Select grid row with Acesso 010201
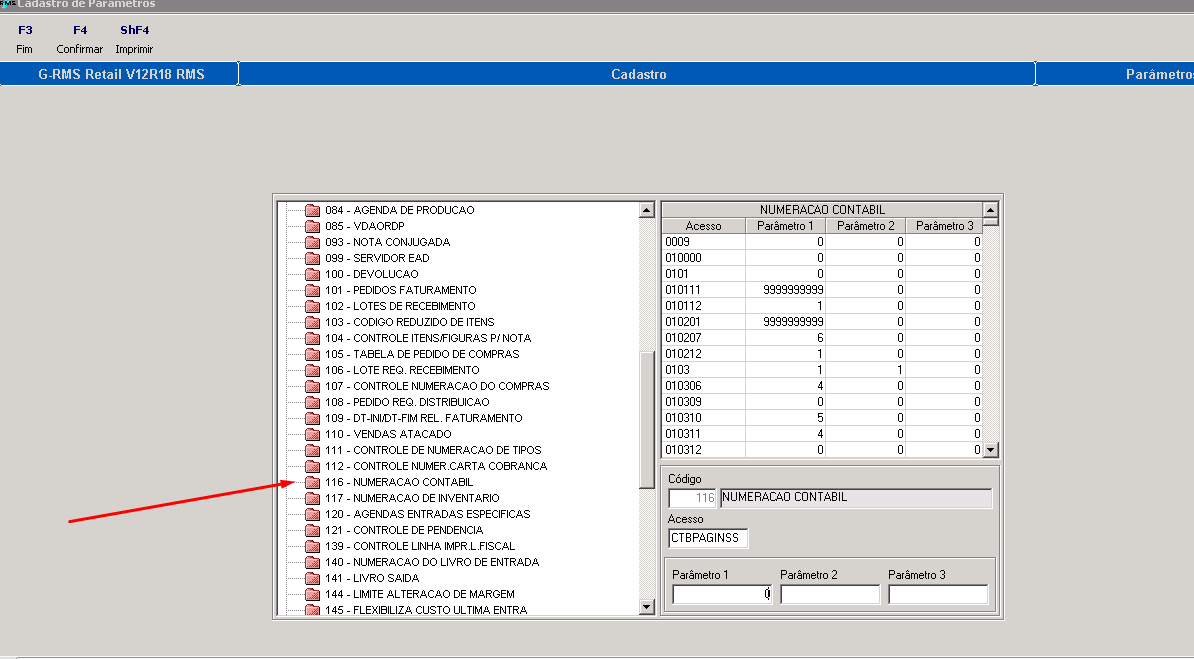The image size is (1194, 659). [x=822, y=322]
